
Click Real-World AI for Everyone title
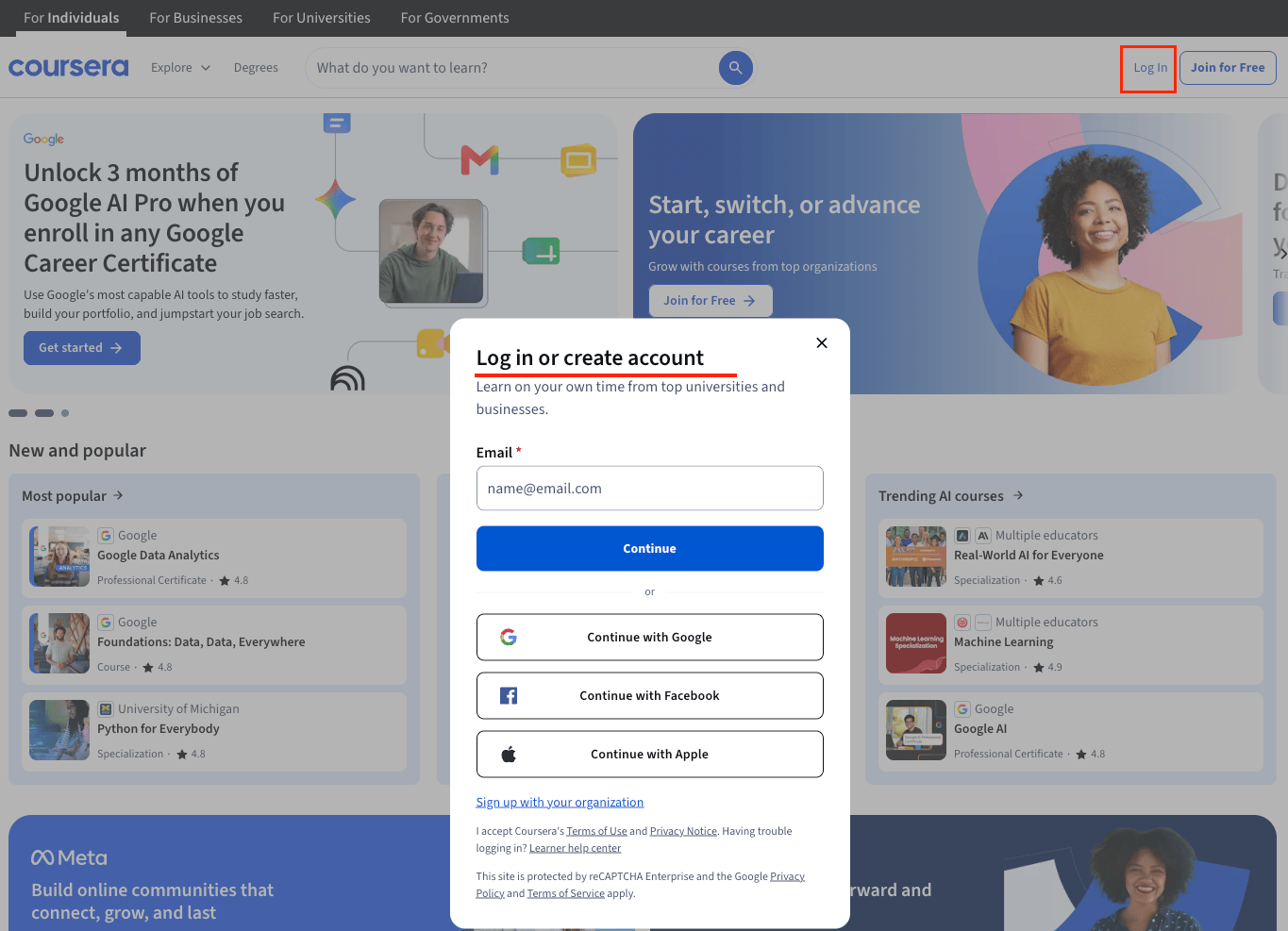(x=1029, y=556)
